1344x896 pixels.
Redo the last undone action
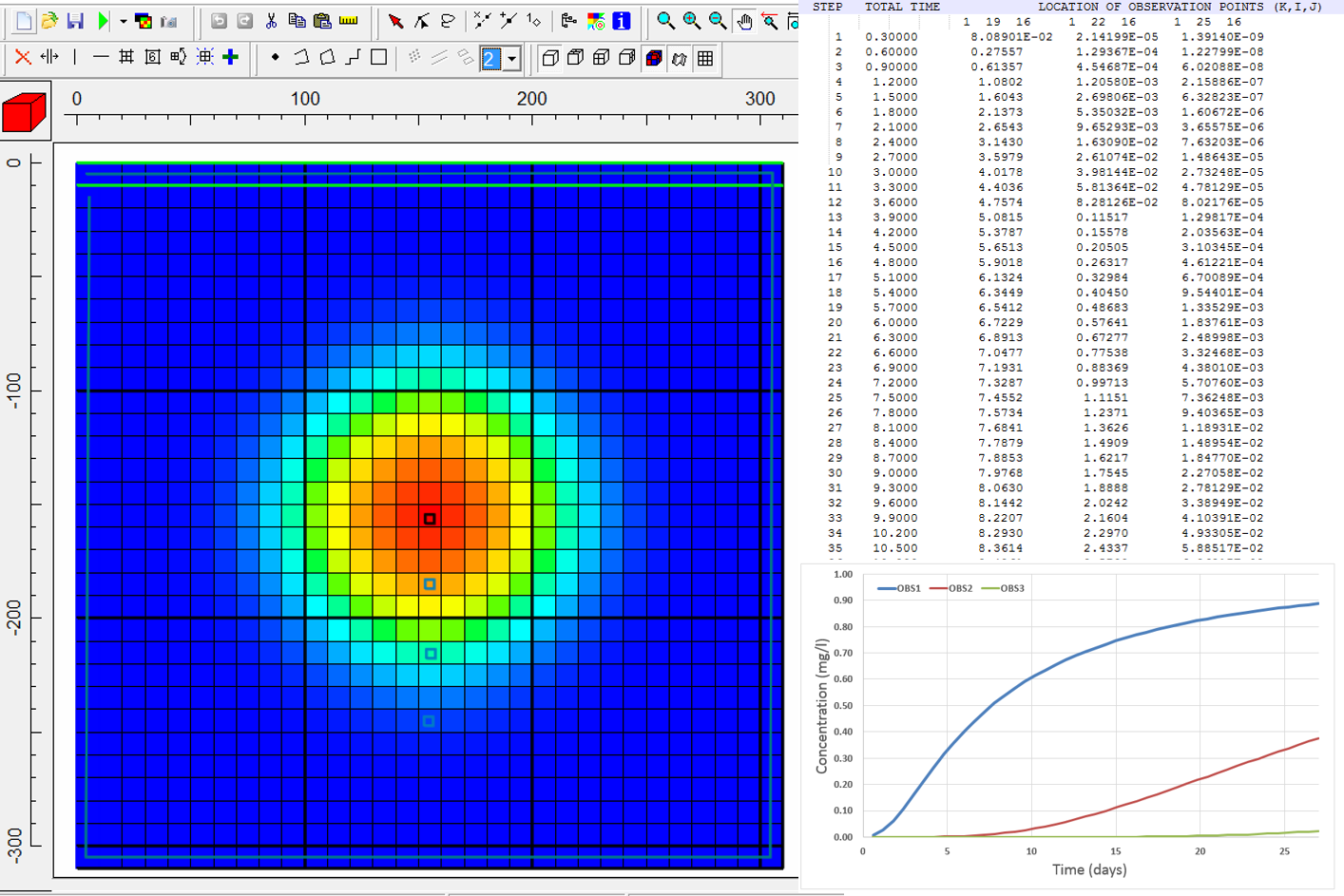coord(244,21)
